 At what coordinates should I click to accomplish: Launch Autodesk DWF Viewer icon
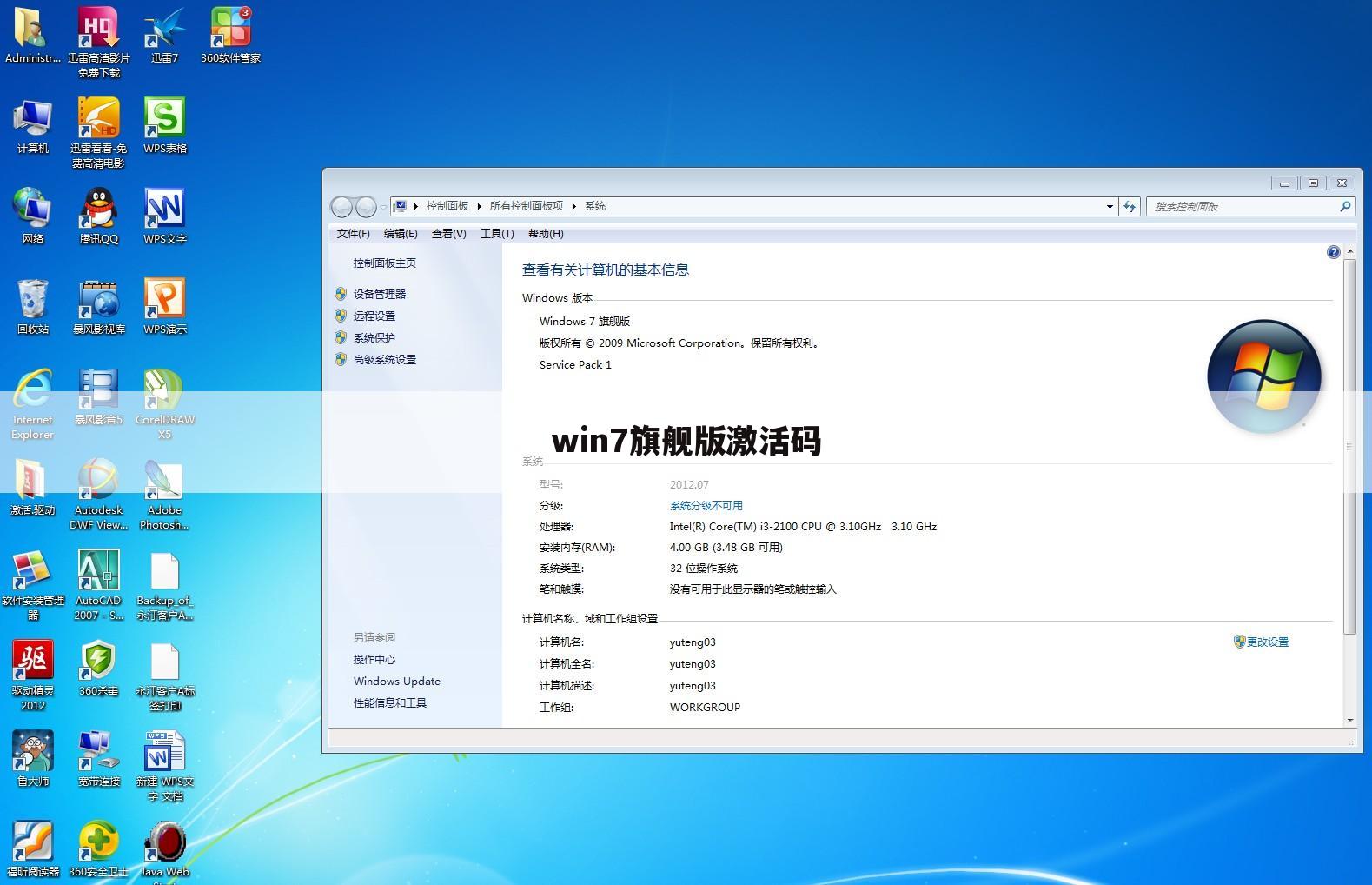(x=98, y=494)
